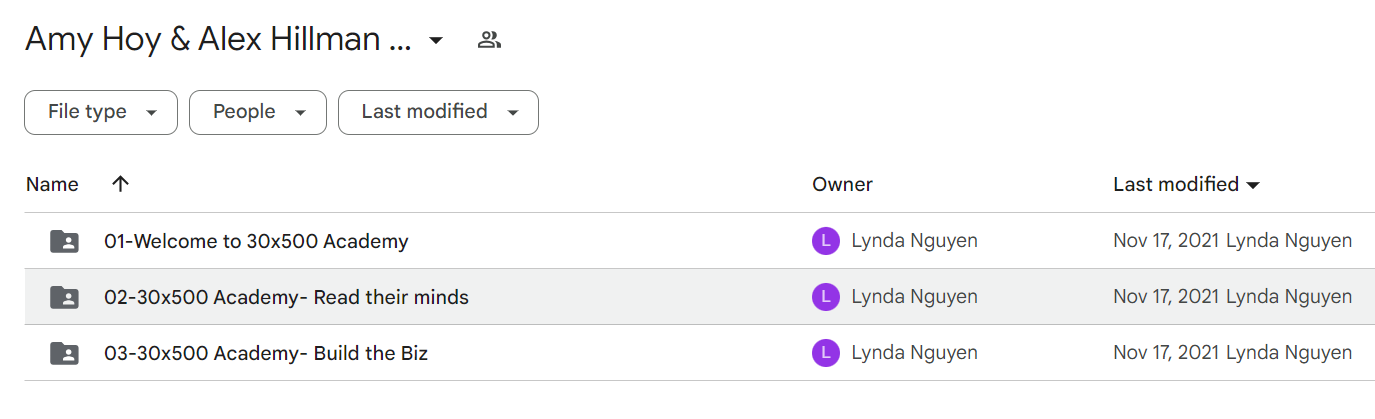This screenshot has width=1375, height=419.
Task: Open the People filter dropdown
Action: [x=258, y=112]
